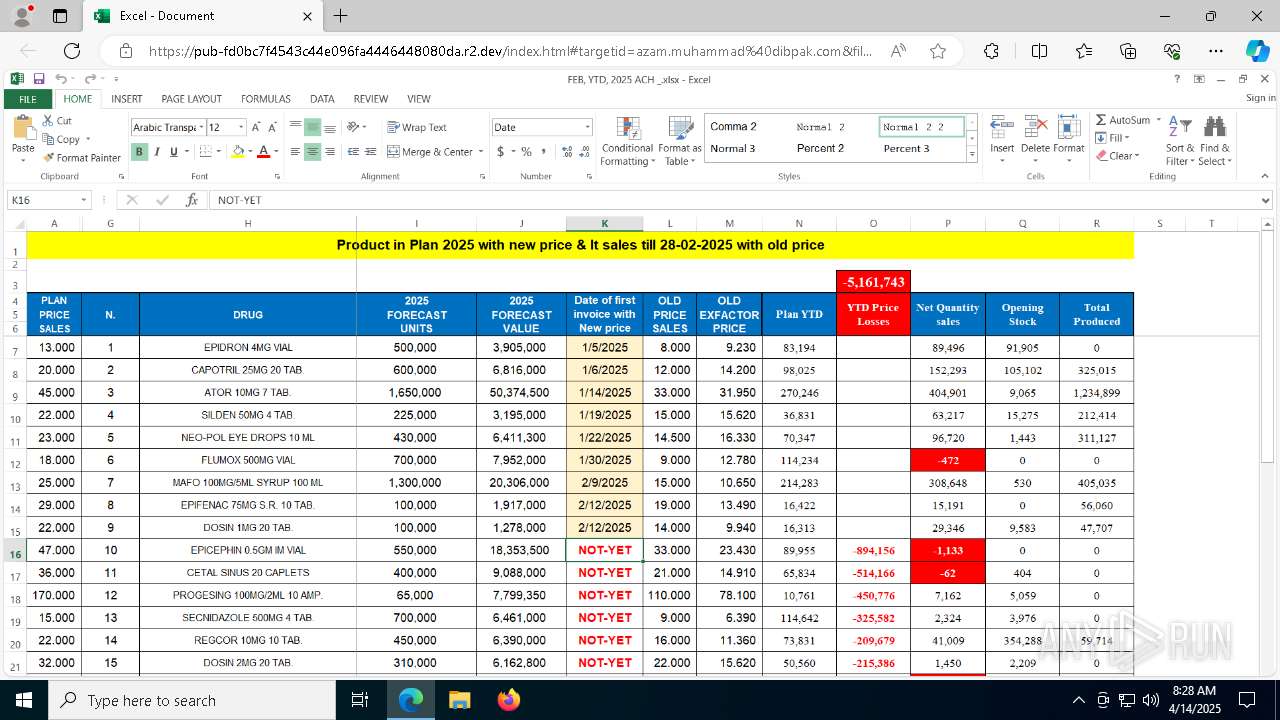Open Find & Select binoculars
The width and height of the screenshot is (1280, 720).
(1215, 141)
